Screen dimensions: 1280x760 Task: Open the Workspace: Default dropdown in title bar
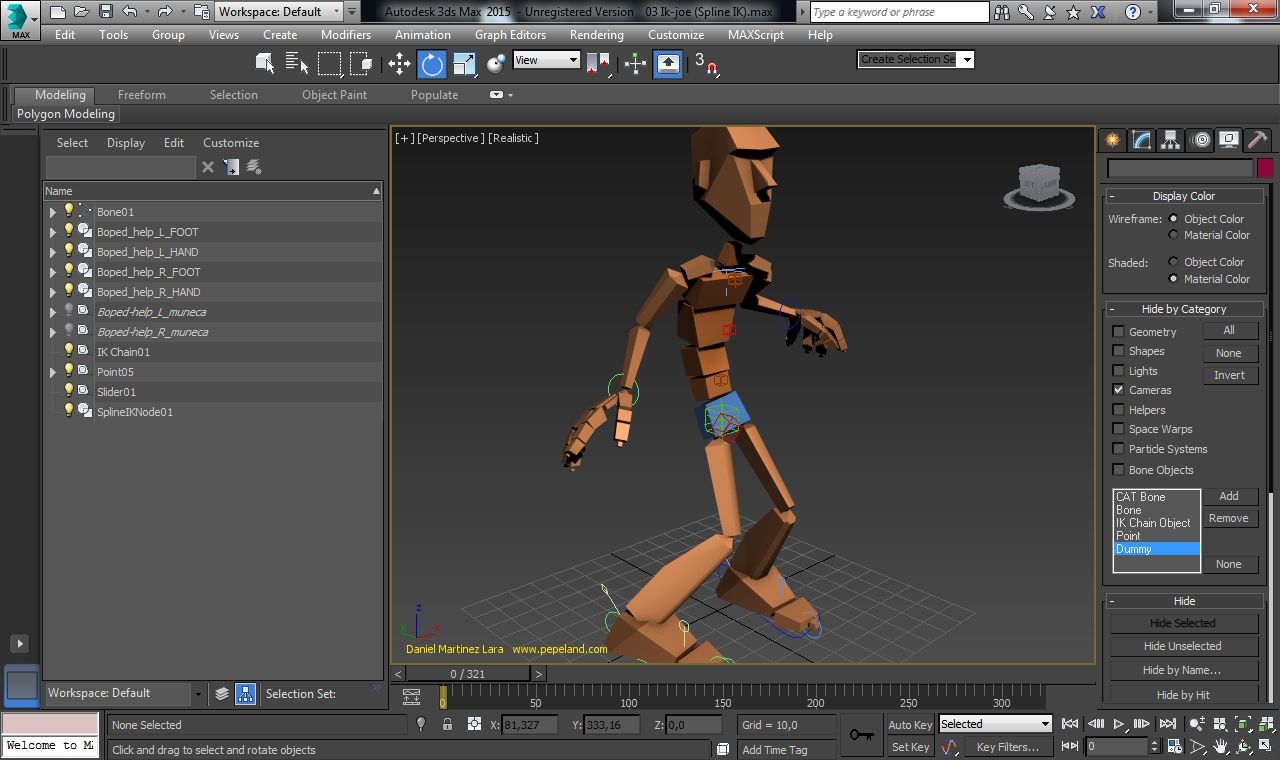(x=279, y=12)
